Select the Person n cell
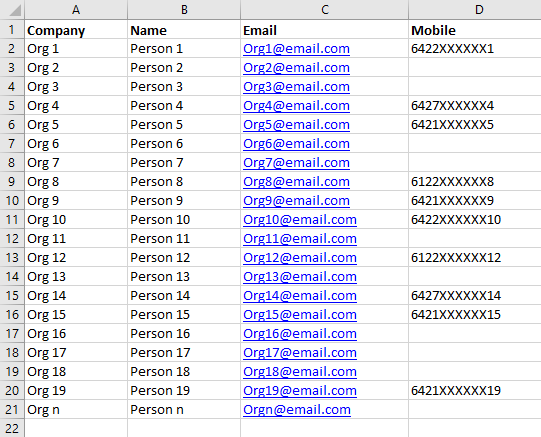 point(184,409)
